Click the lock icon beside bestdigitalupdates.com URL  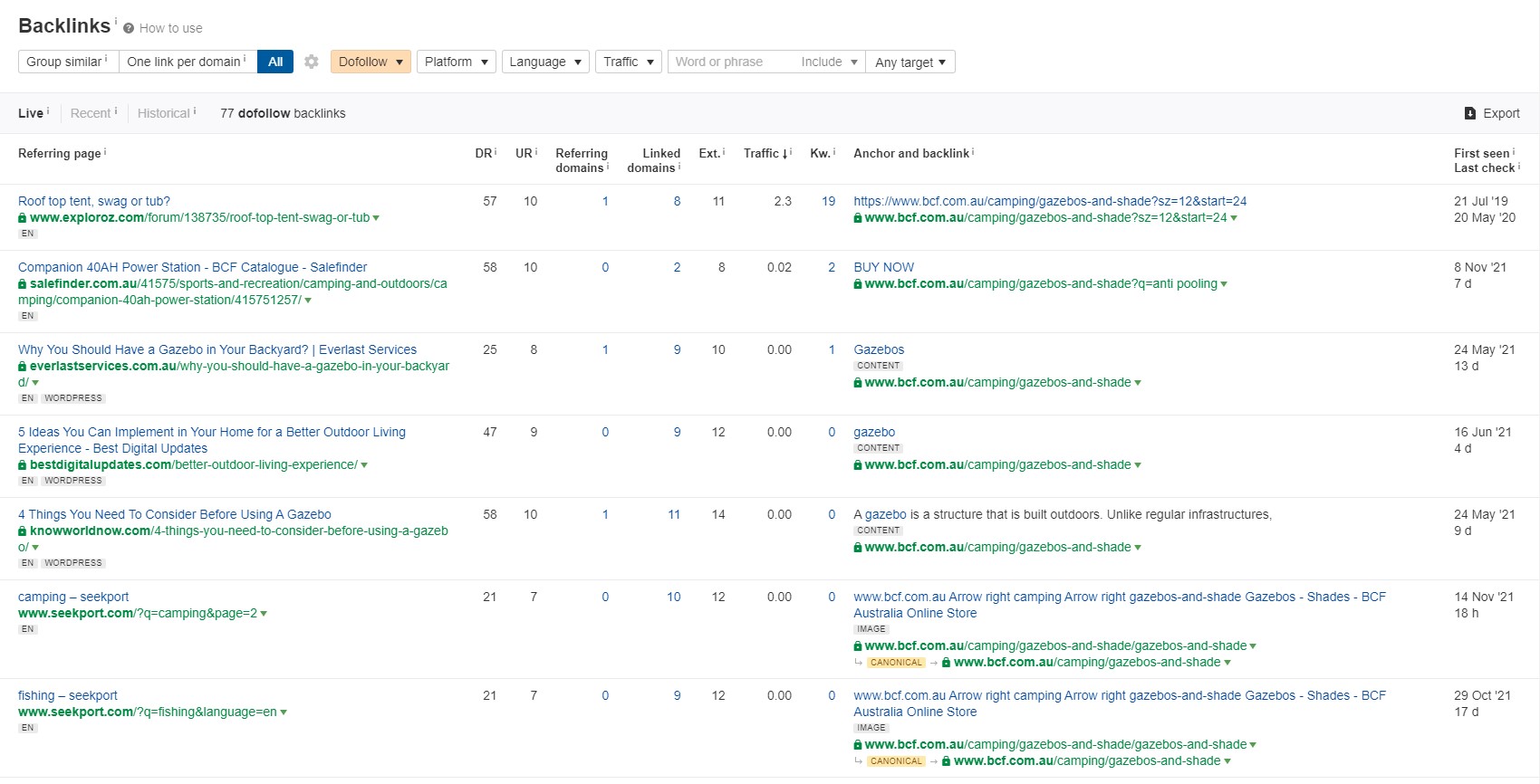(x=23, y=465)
